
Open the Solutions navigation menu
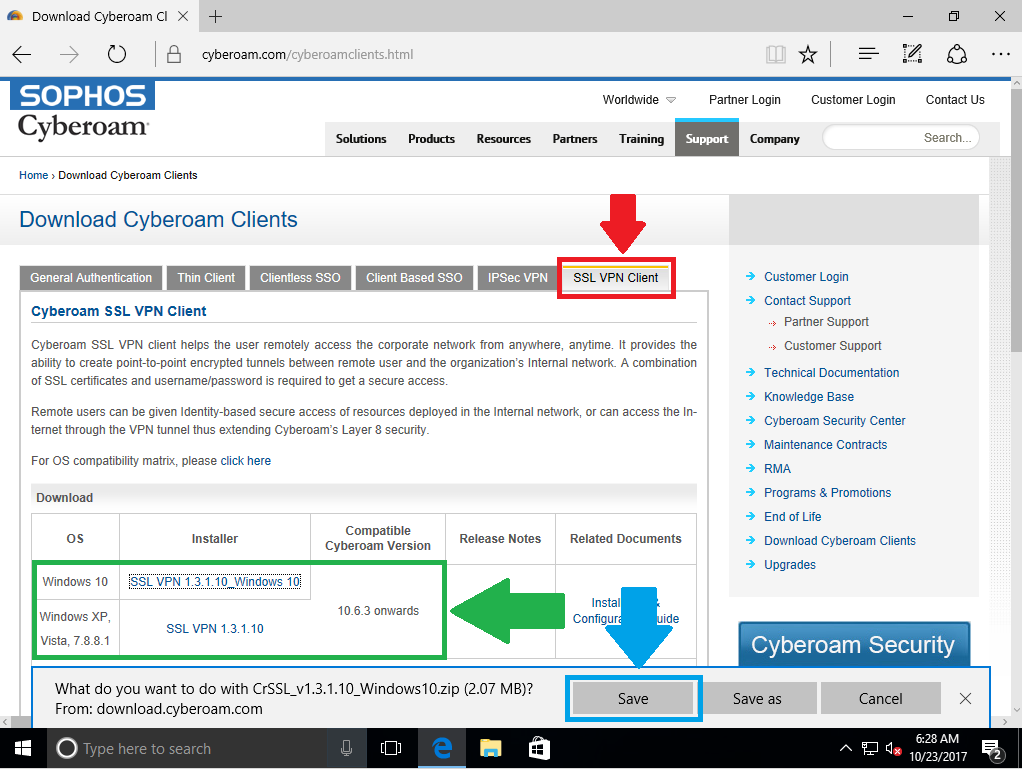[361, 139]
